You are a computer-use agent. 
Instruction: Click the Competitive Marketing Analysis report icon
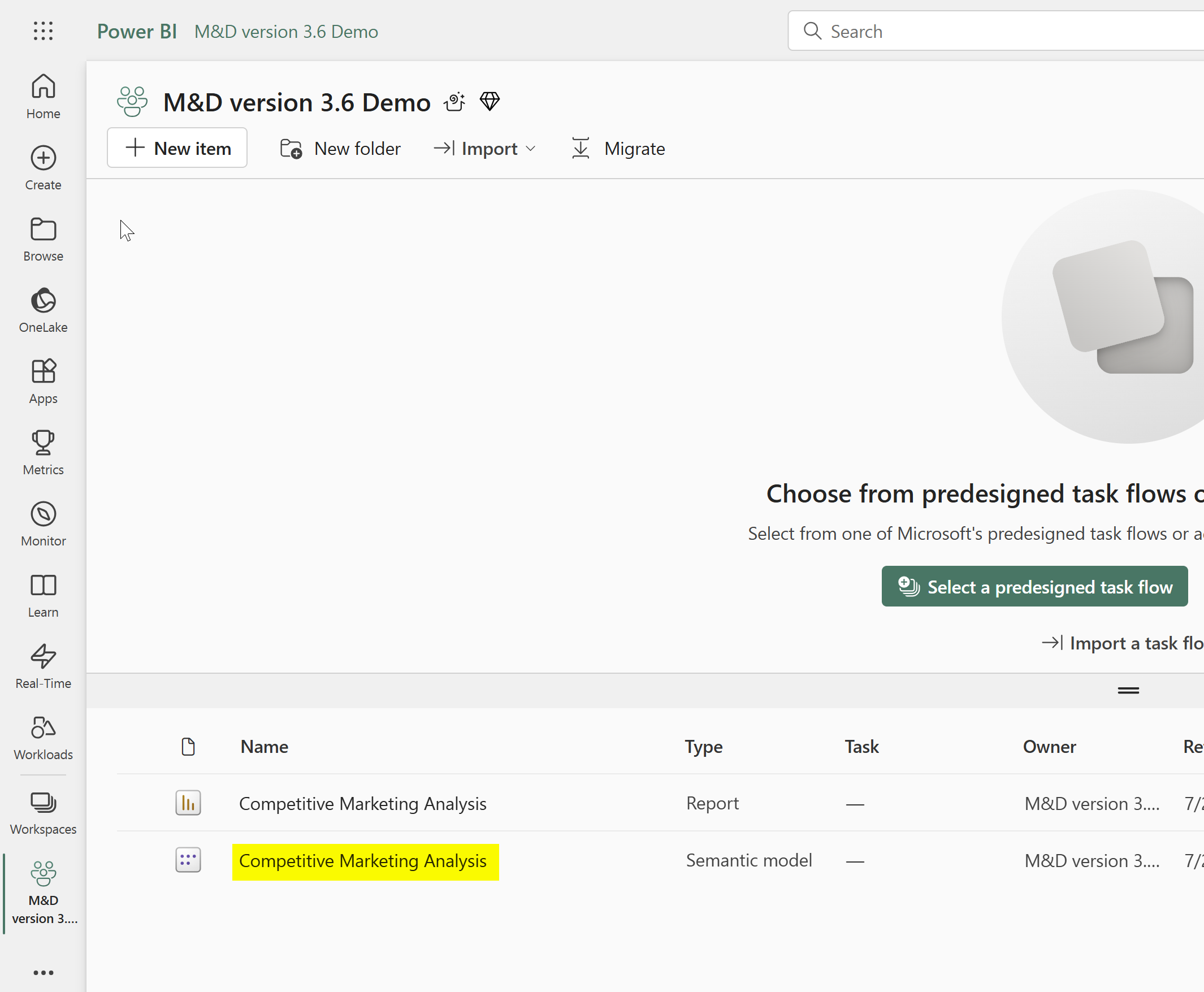coord(188,803)
